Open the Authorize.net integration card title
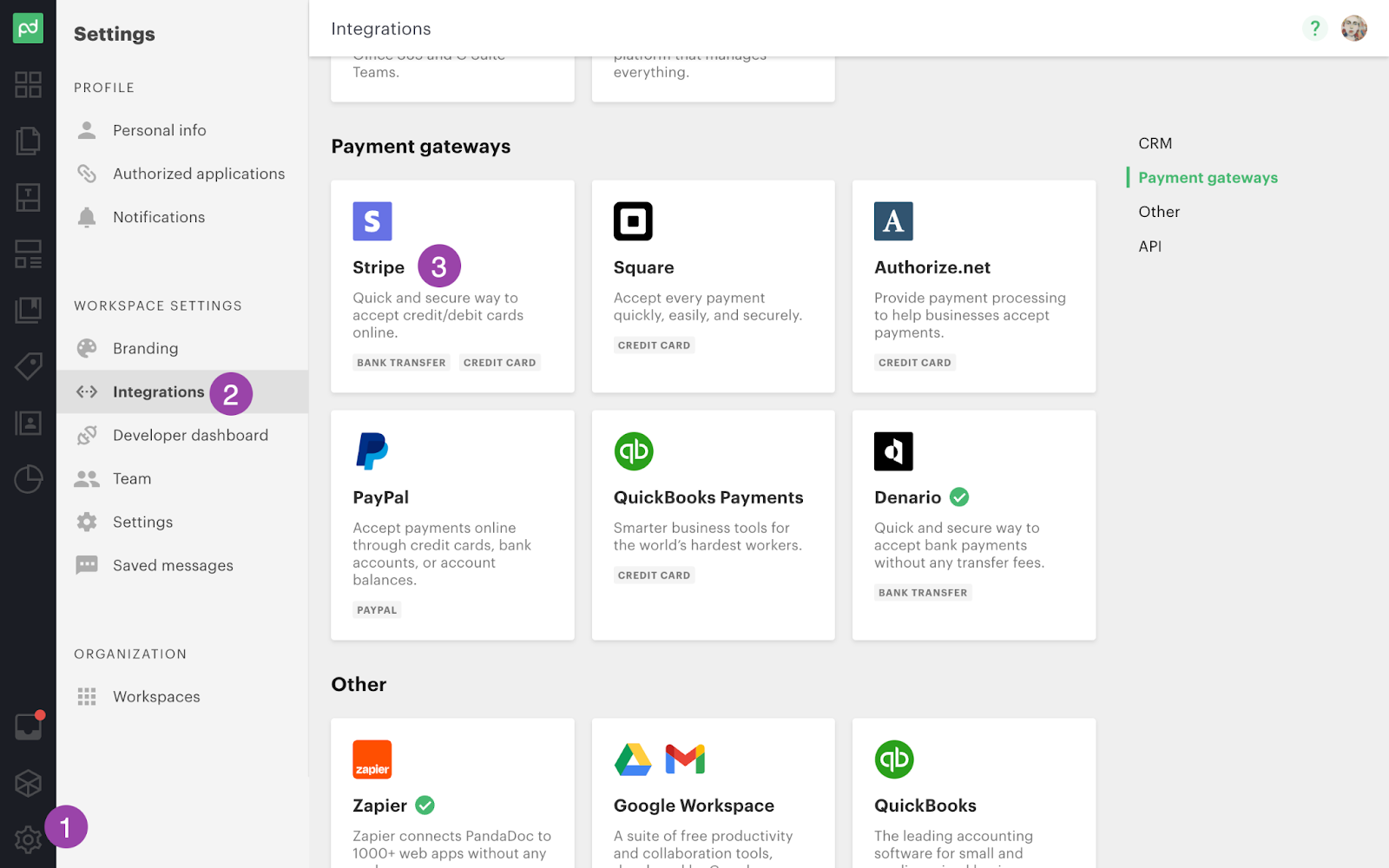The width and height of the screenshot is (1389, 868). click(932, 267)
